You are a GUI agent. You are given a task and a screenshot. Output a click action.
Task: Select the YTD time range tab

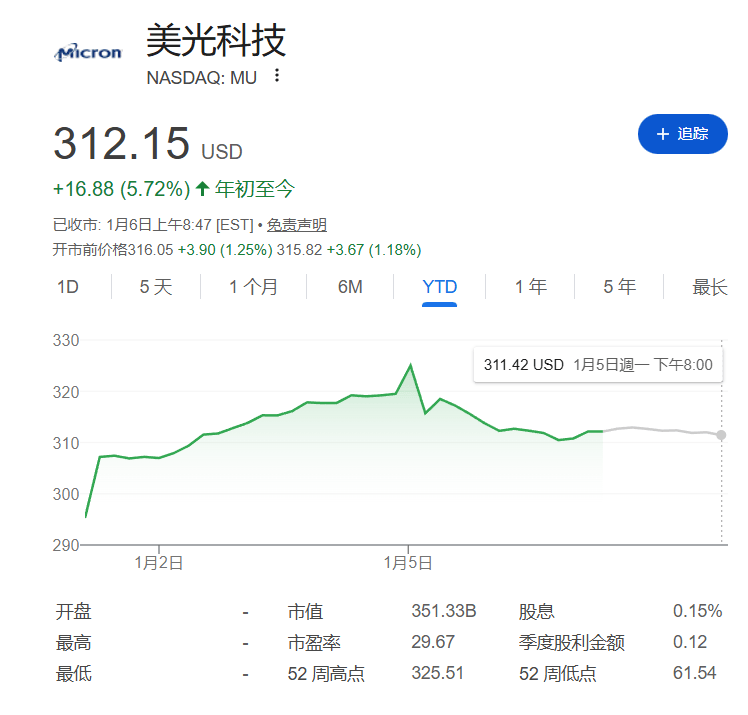pos(440,288)
